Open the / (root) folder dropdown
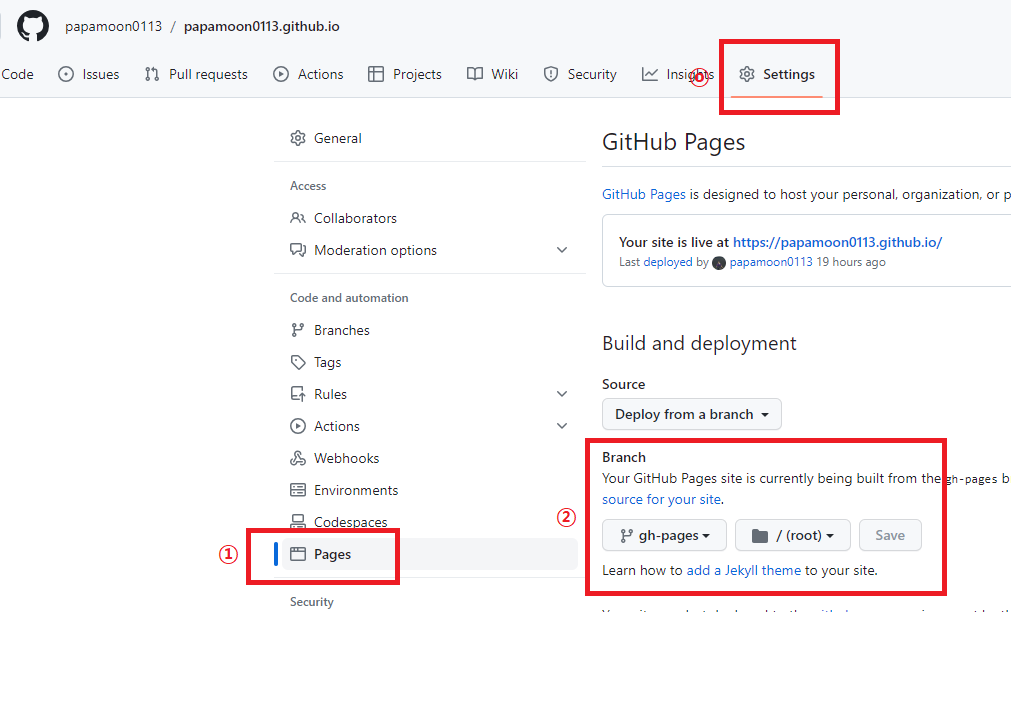Image resolution: width=1011 pixels, height=705 pixels. pos(792,535)
